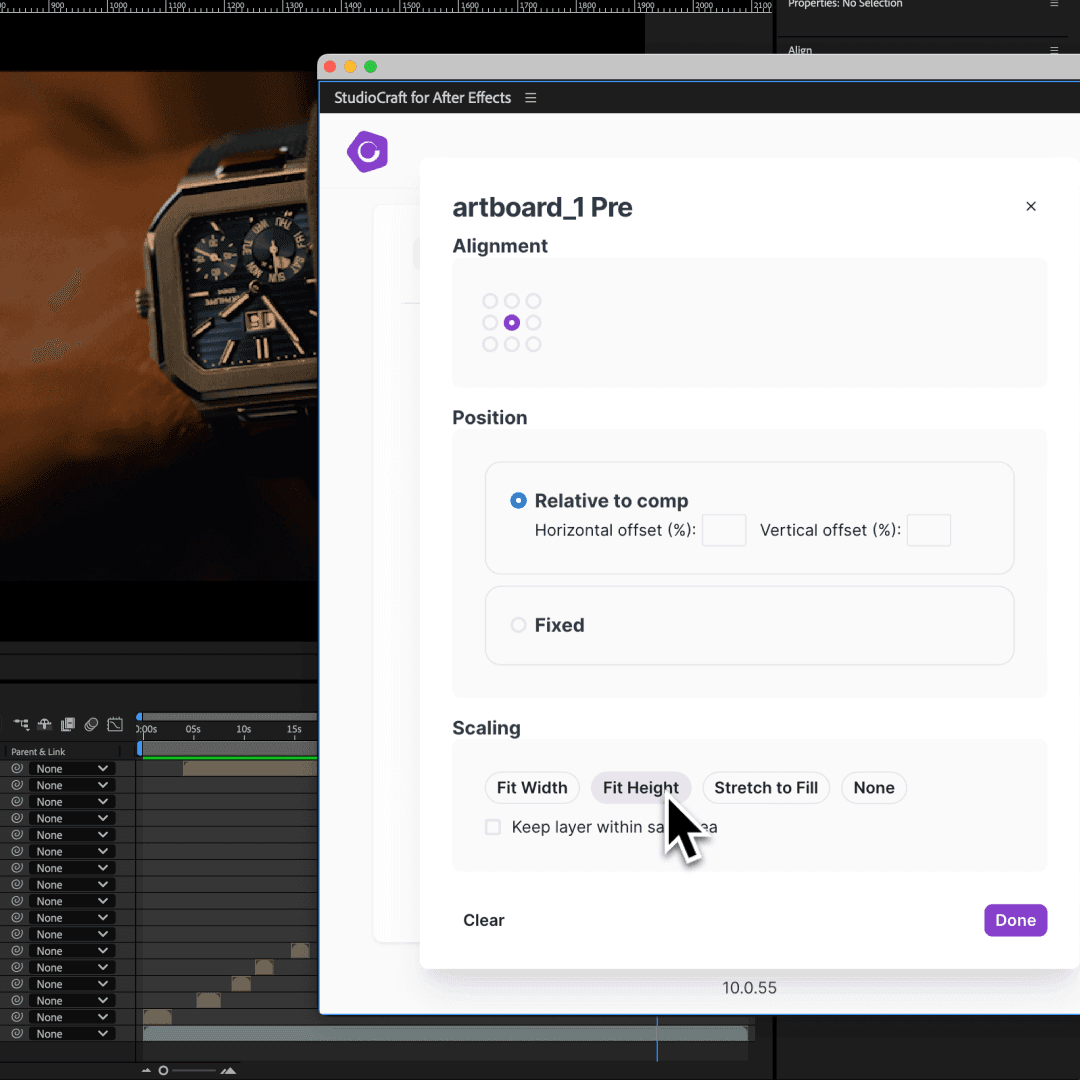Open the StudioCraft hamburger menu icon
1080x1080 pixels.
(x=531, y=97)
